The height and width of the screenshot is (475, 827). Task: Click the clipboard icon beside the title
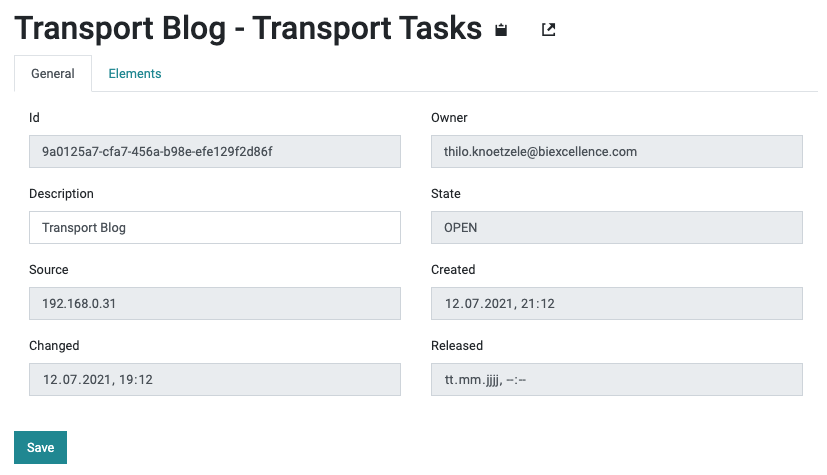[x=501, y=30]
